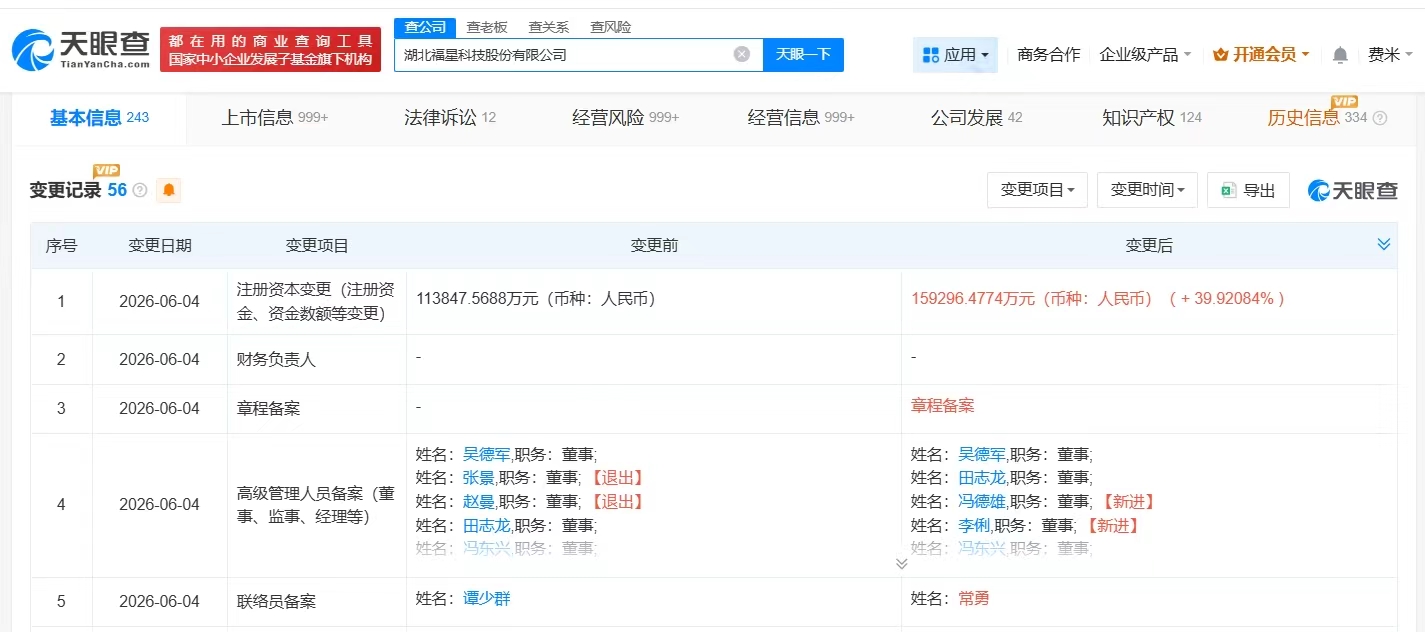The width and height of the screenshot is (1425, 632).
Task: Open the 变更时间 filter dropdown
Action: pos(1147,190)
